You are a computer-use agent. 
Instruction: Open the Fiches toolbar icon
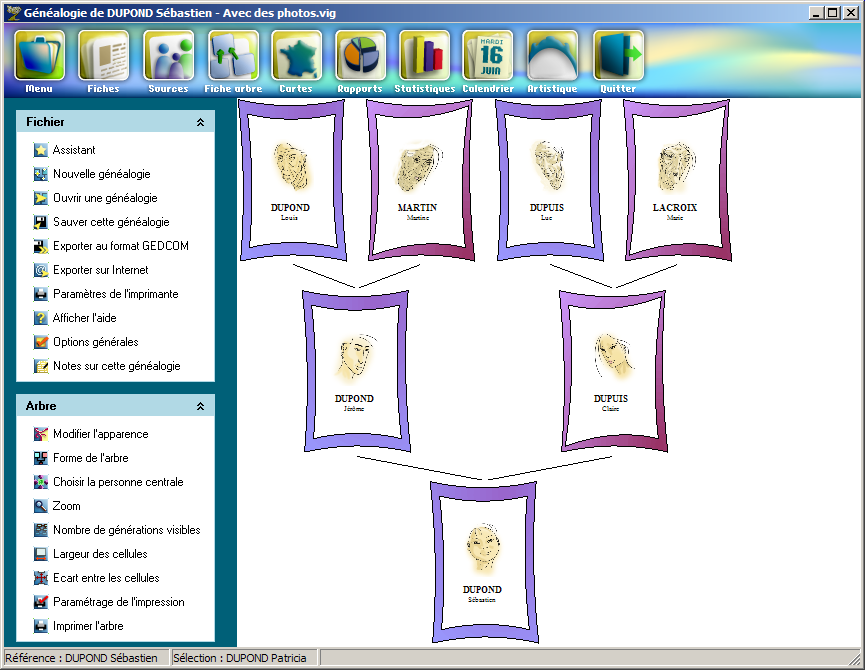[104, 55]
